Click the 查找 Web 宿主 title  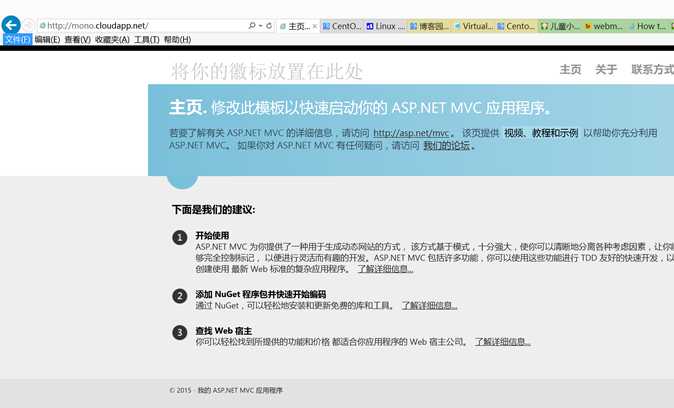click(224, 331)
